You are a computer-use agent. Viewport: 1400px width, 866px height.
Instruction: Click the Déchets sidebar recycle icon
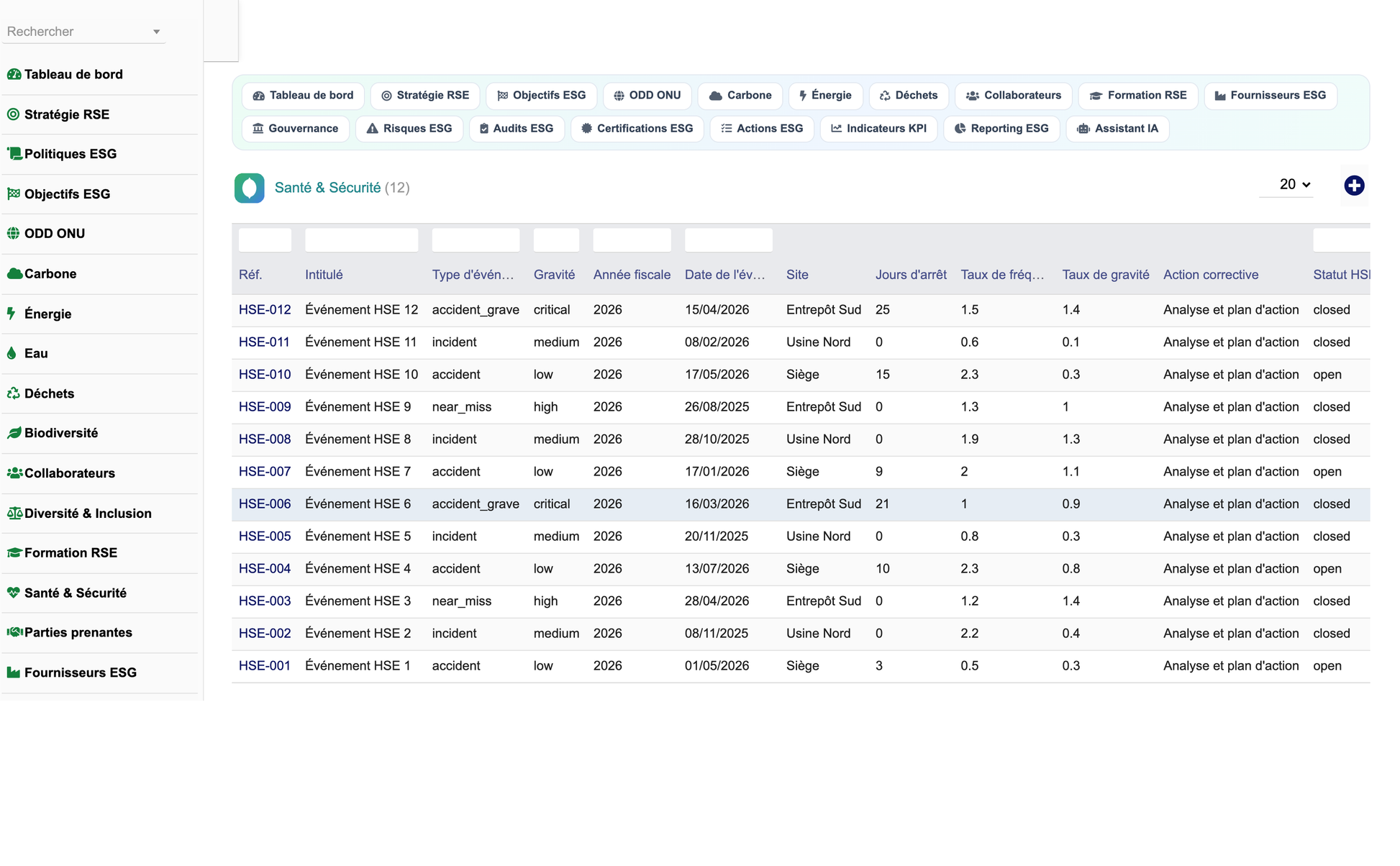click(x=14, y=393)
